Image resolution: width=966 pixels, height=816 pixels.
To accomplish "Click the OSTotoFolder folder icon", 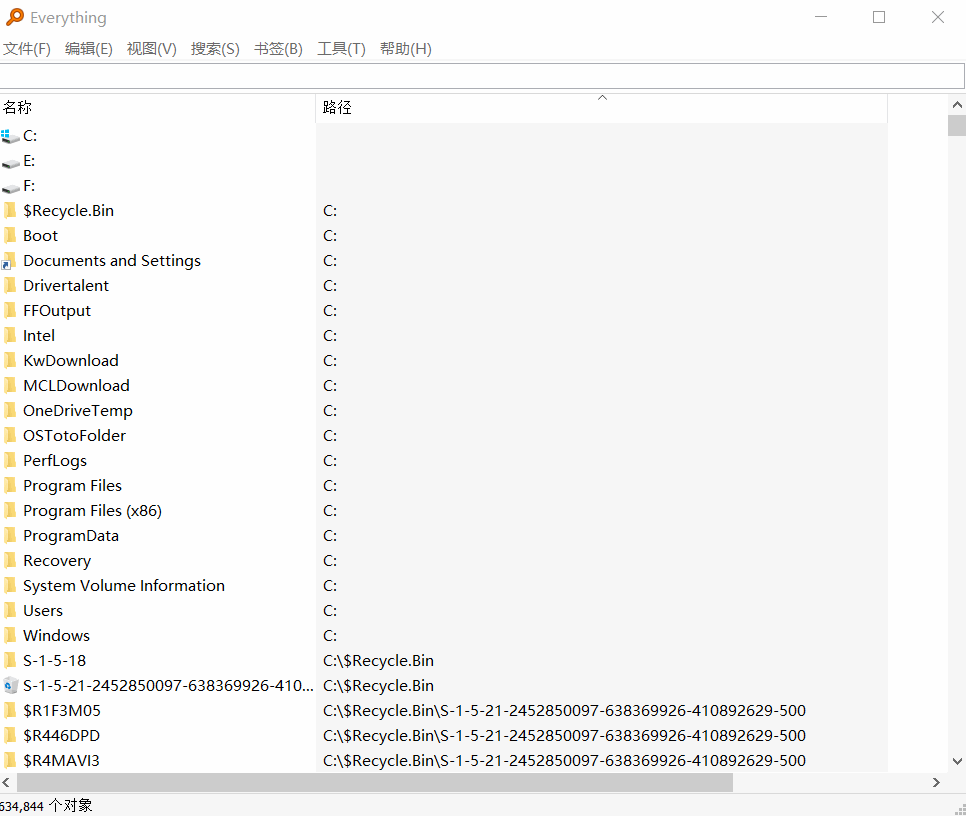I will tap(10, 436).
